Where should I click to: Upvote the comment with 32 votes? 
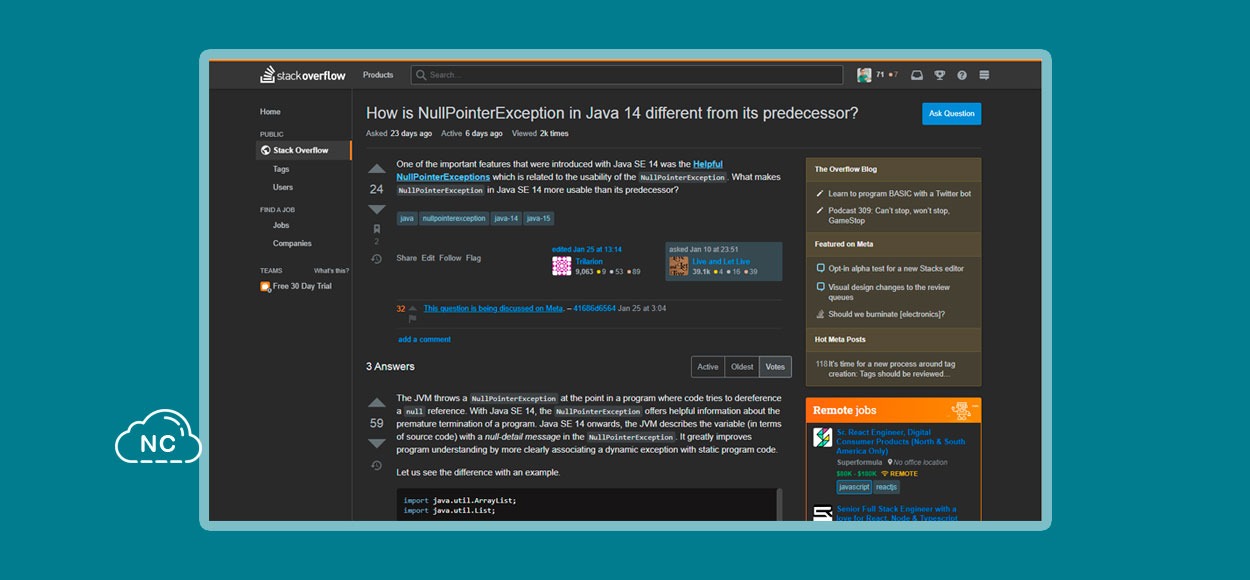tap(412, 308)
